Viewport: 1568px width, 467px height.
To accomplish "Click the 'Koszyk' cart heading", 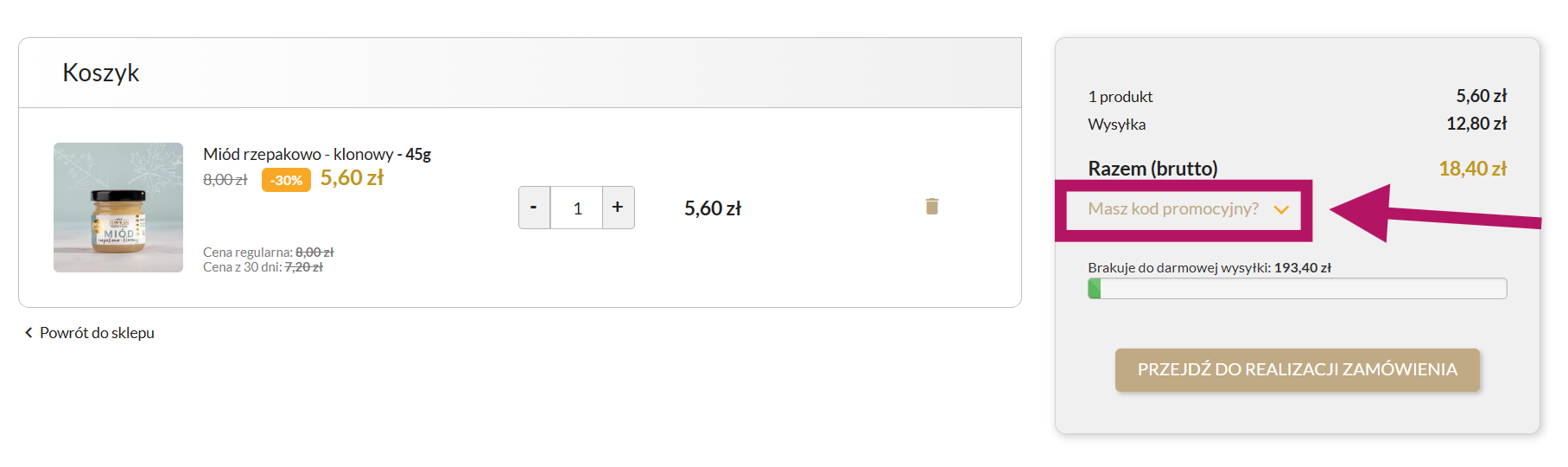I will tap(101, 73).
